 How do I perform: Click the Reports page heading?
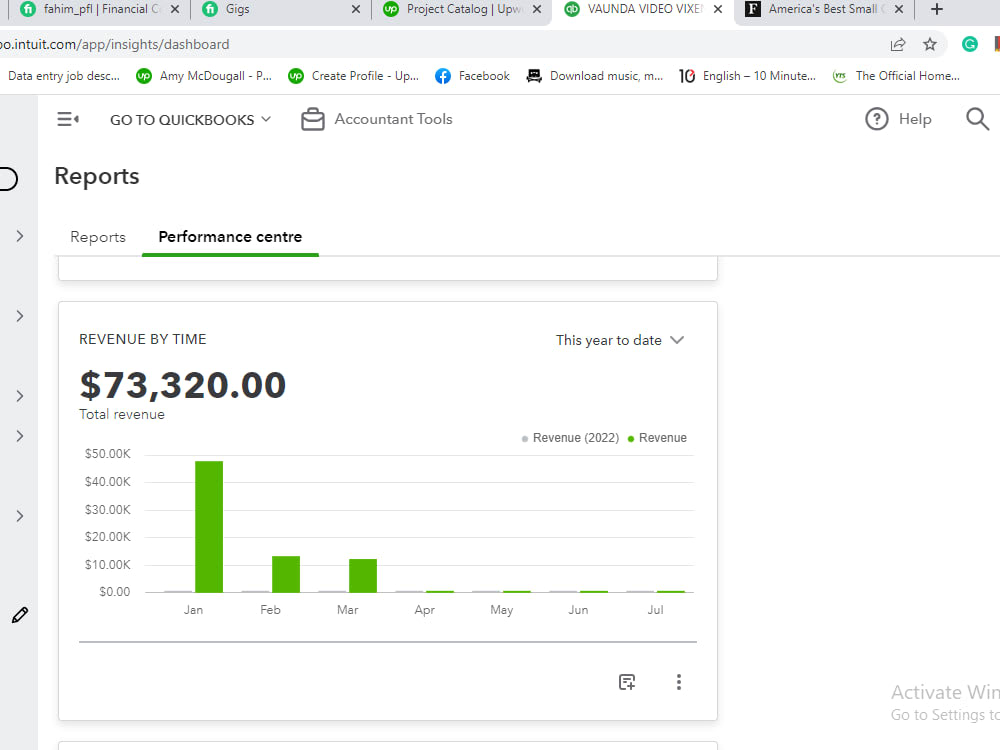click(x=97, y=176)
